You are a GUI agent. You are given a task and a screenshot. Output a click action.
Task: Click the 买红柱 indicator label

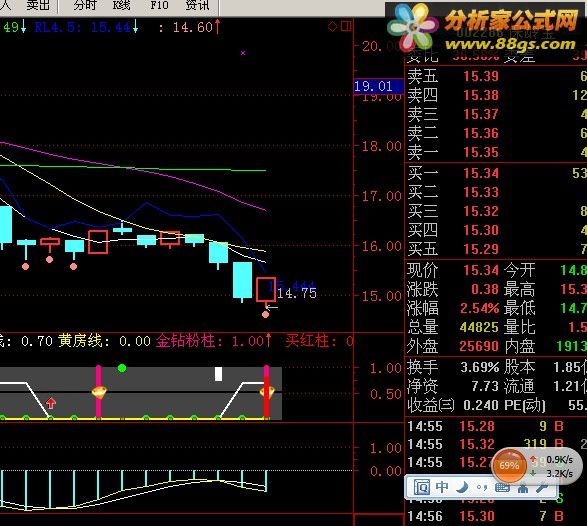(319, 341)
